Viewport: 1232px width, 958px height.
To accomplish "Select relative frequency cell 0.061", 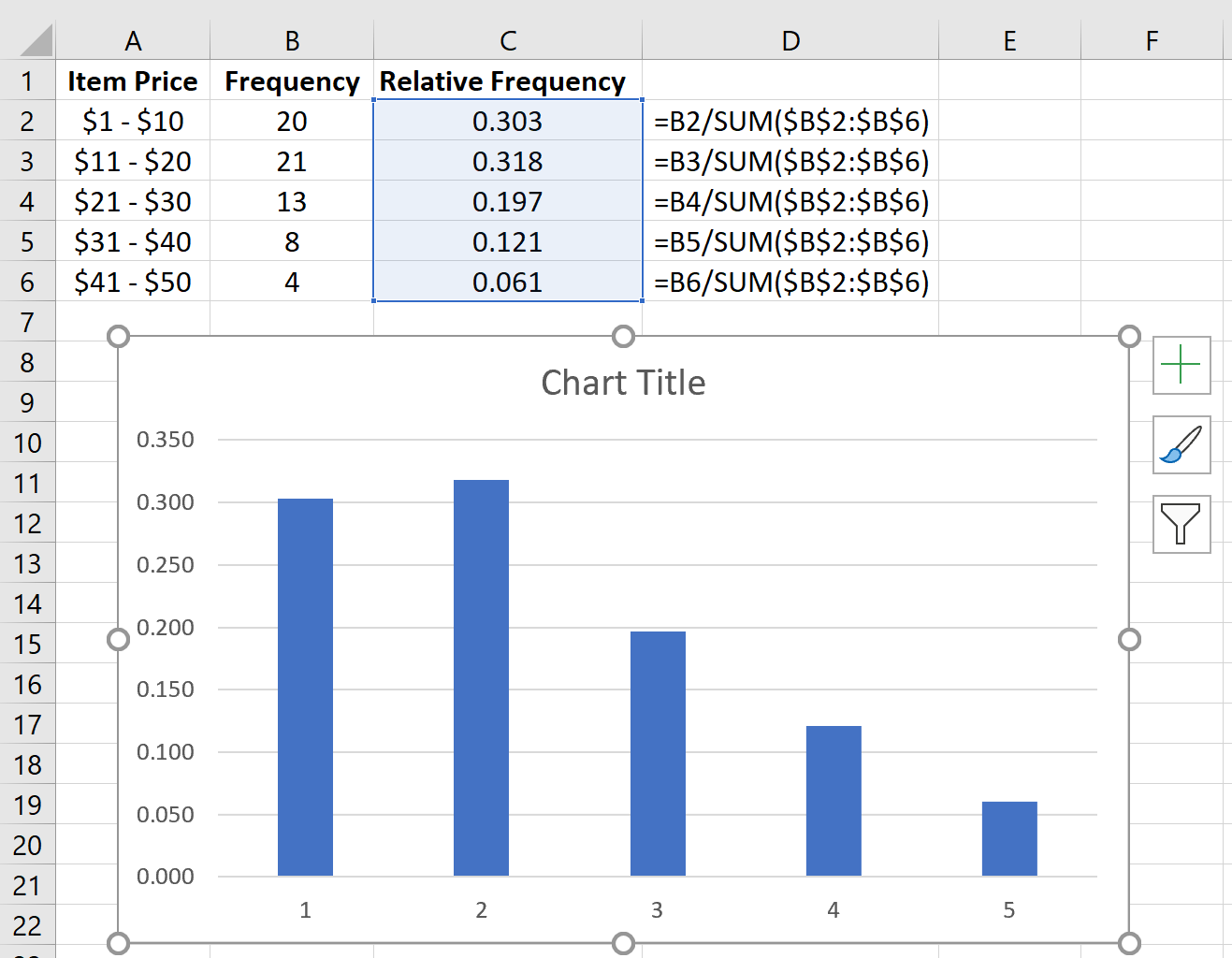I will coord(508,283).
